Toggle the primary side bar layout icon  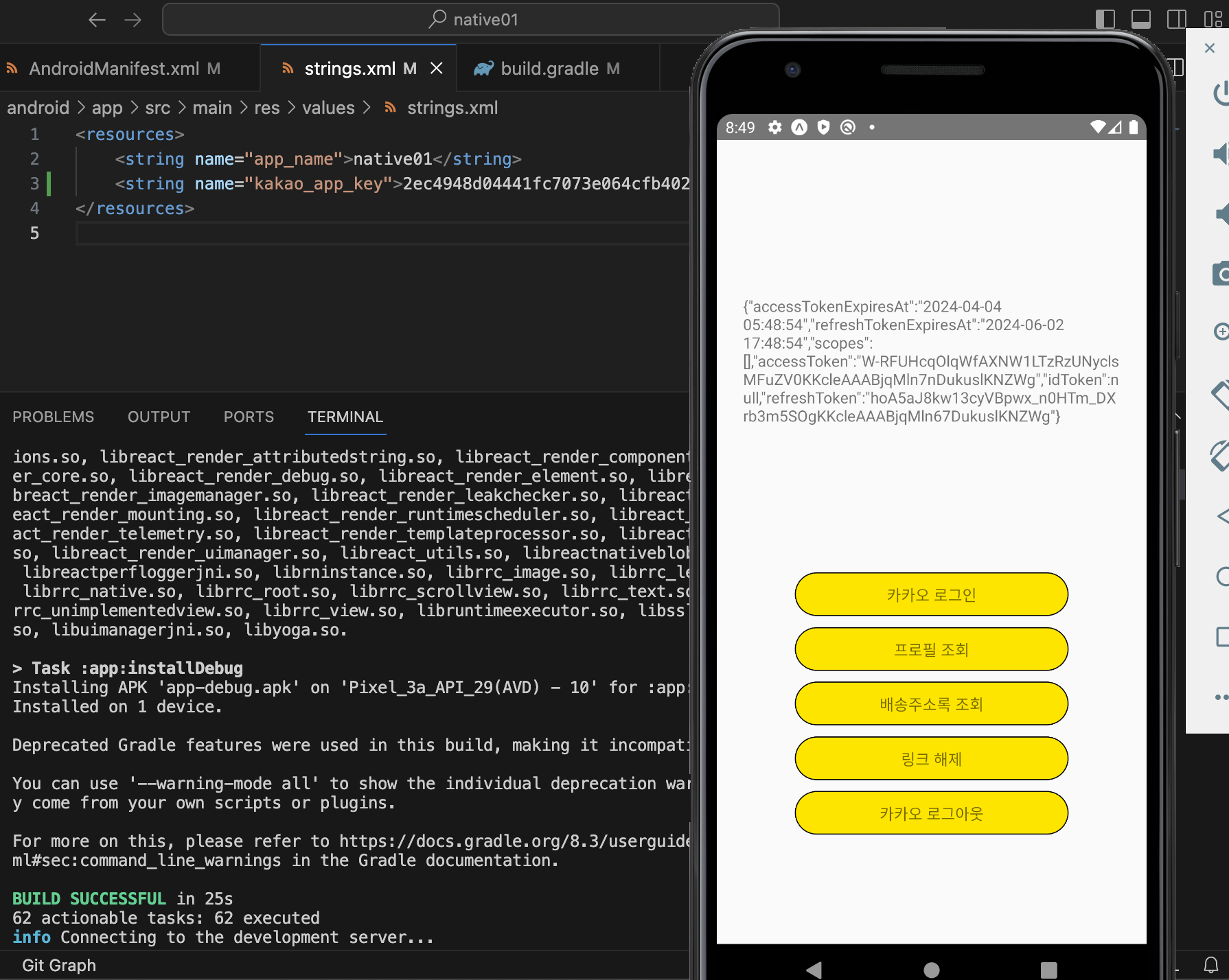tap(1105, 19)
